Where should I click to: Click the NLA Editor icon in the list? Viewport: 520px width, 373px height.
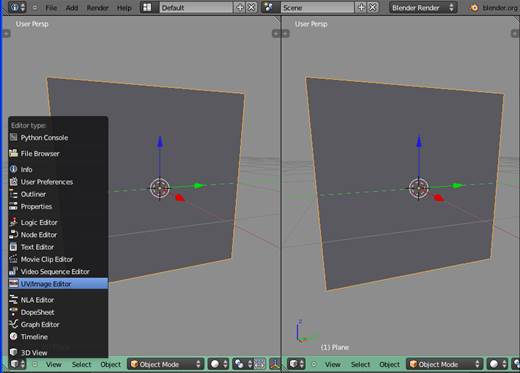[13, 299]
